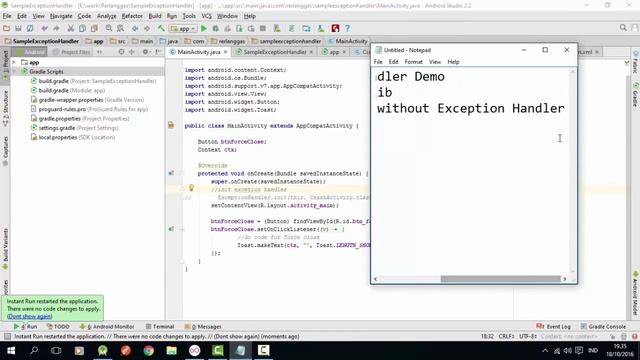Open the app run configuration dropdown
640x360 pixels.
tap(183, 29)
